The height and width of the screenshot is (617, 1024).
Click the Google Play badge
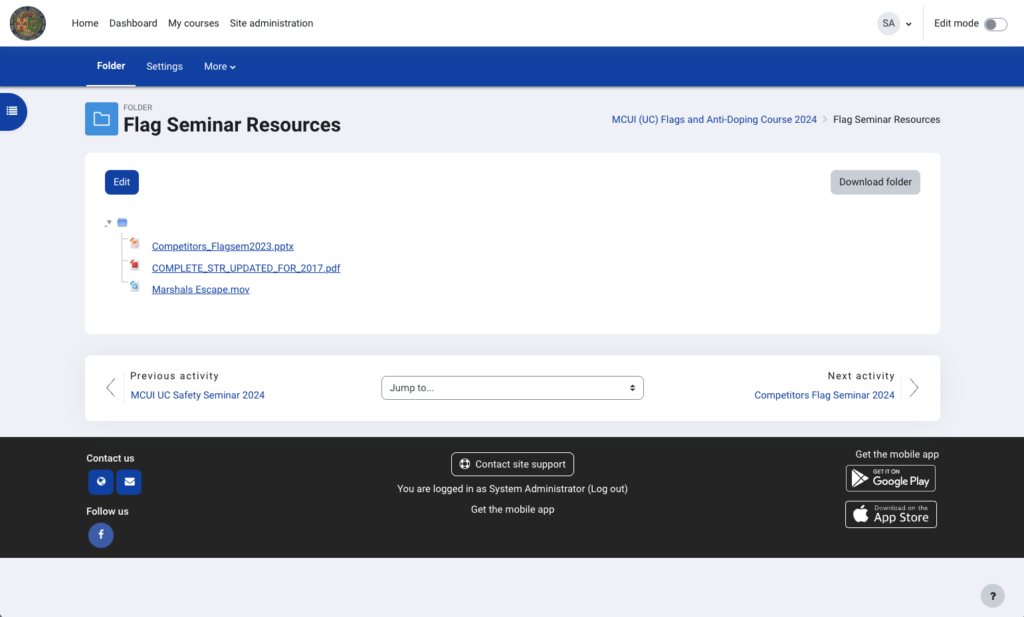(890, 478)
